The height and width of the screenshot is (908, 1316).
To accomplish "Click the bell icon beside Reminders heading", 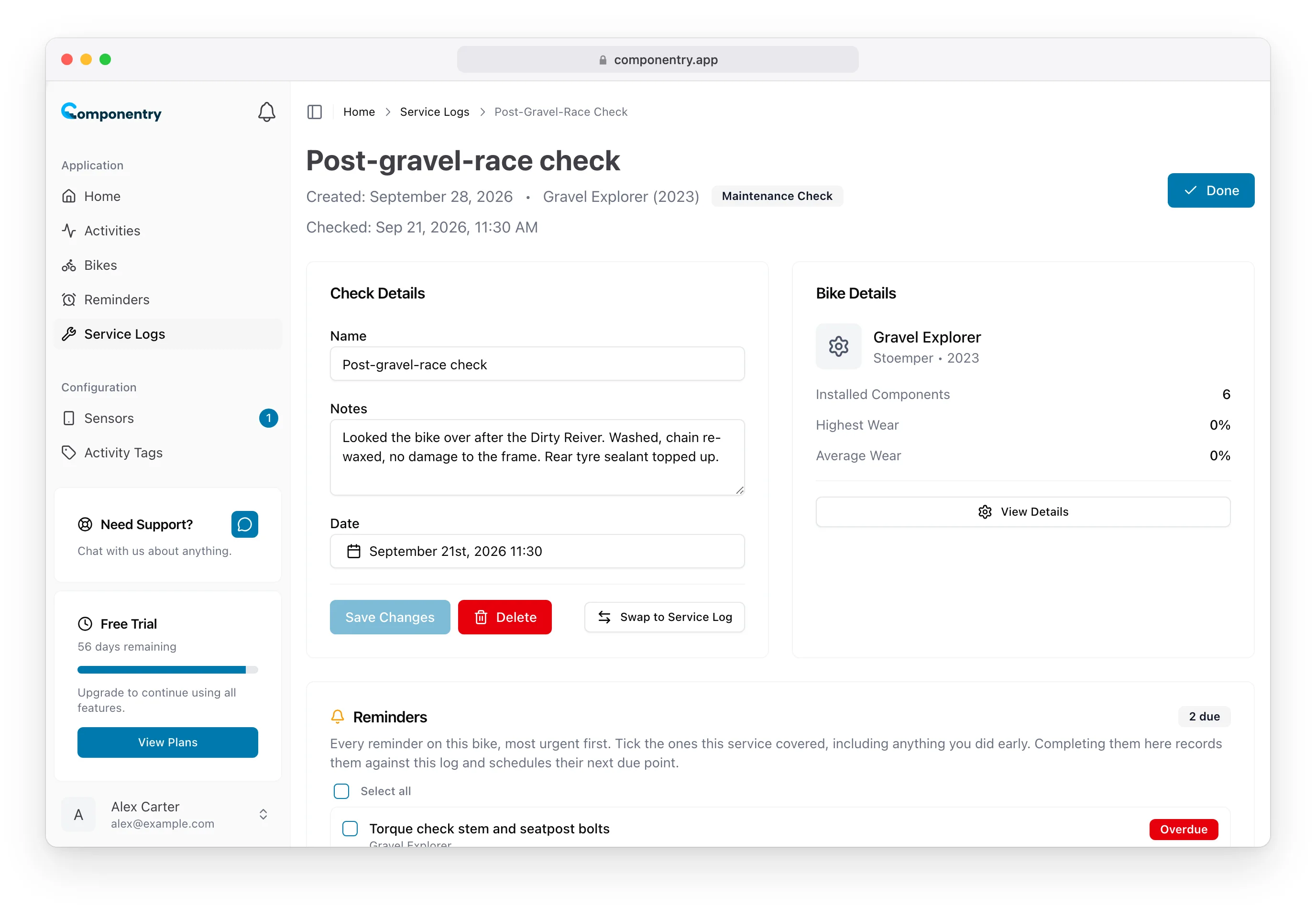I will (337, 716).
